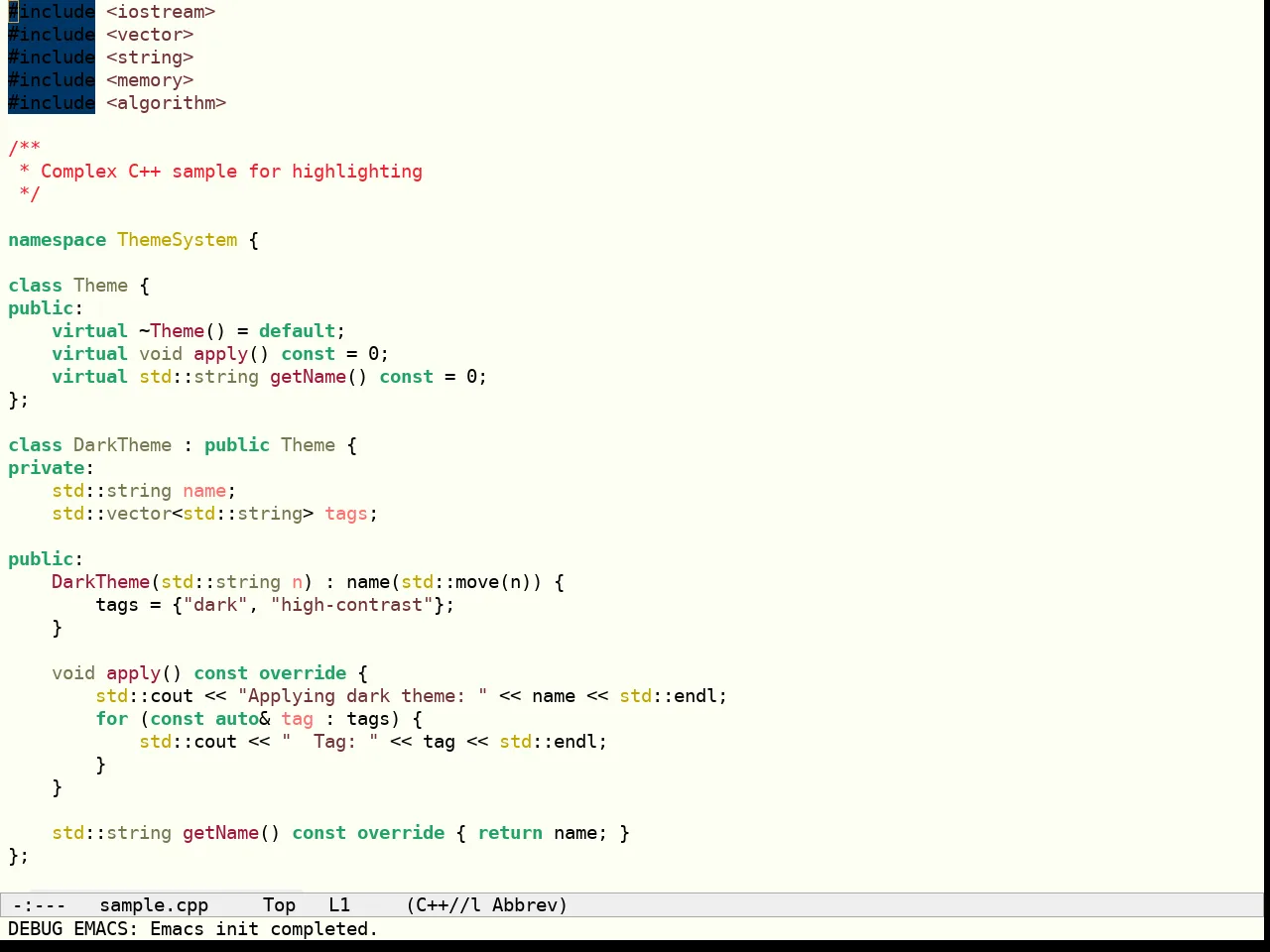Click the 'class Theme {' declaration line
Screen dimensions: 1270x952
pyautogui.click(x=78, y=286)
